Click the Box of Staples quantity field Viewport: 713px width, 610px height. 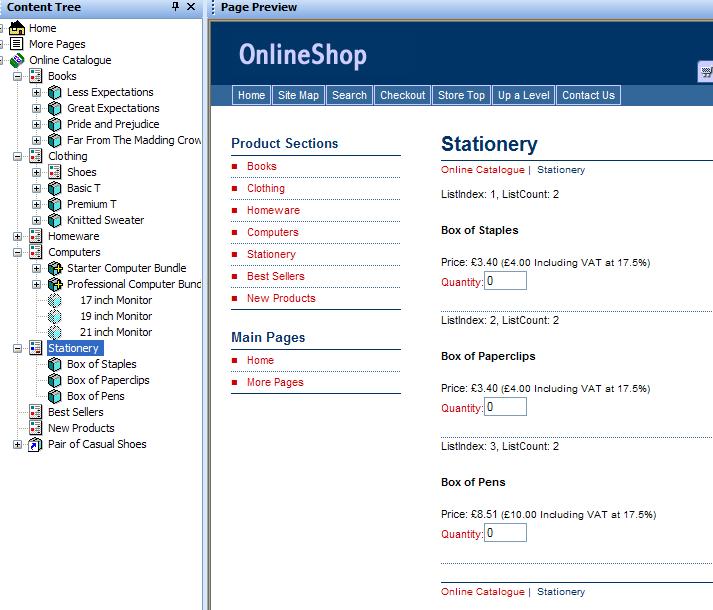coord(505,281)
